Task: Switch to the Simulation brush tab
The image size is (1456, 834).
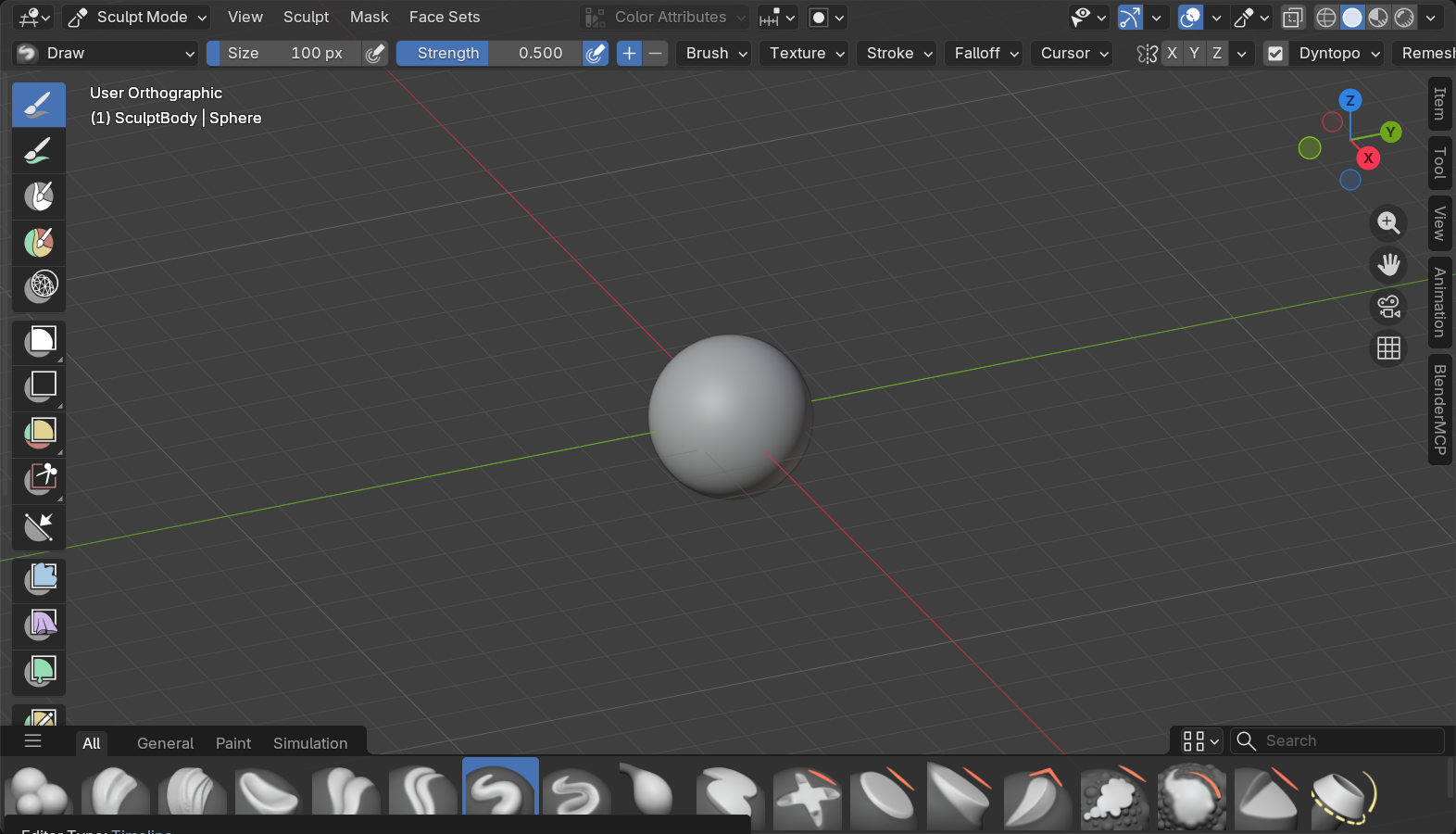Action: pyautogui.click(x=310, y=743)
